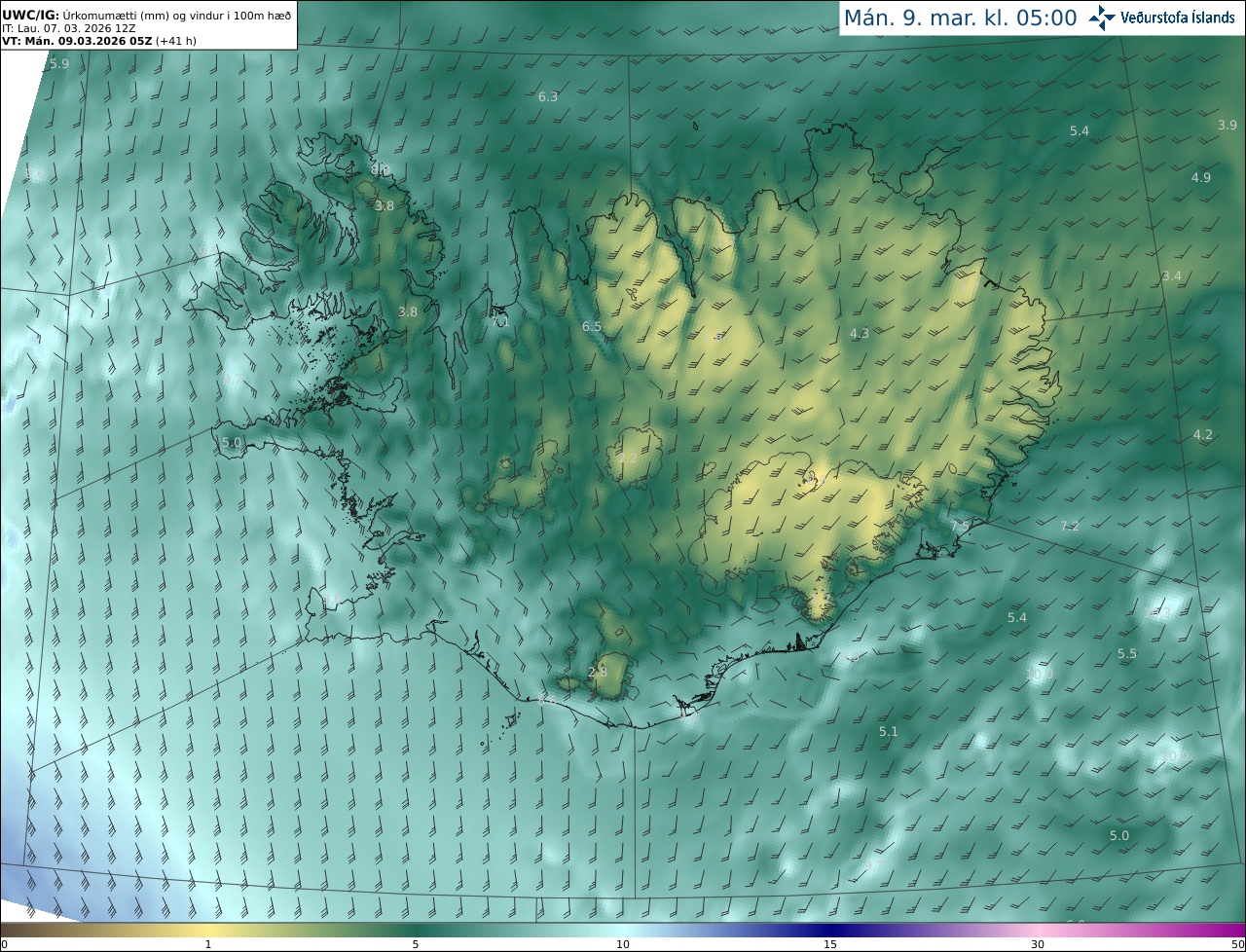Click the 7.2 value label

pos(1070,526)
